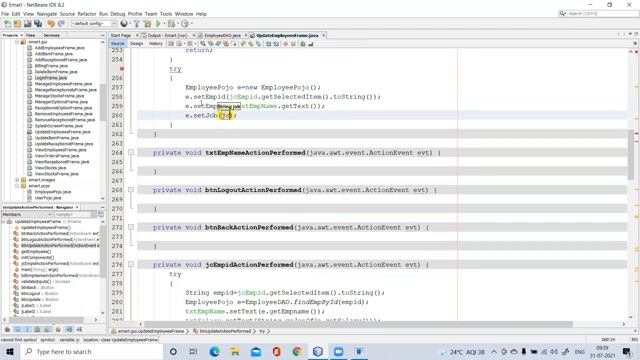Toggle Sort by Name in Navigator footer
The width and height of the screenshot is (640, 360).
pyautogui.click(x=69, y=329)
